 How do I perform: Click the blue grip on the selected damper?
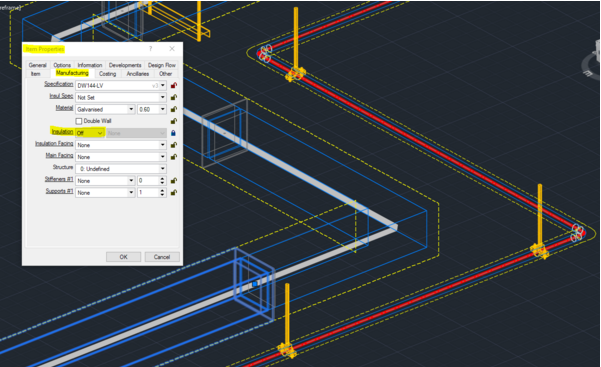coord(255,284)
